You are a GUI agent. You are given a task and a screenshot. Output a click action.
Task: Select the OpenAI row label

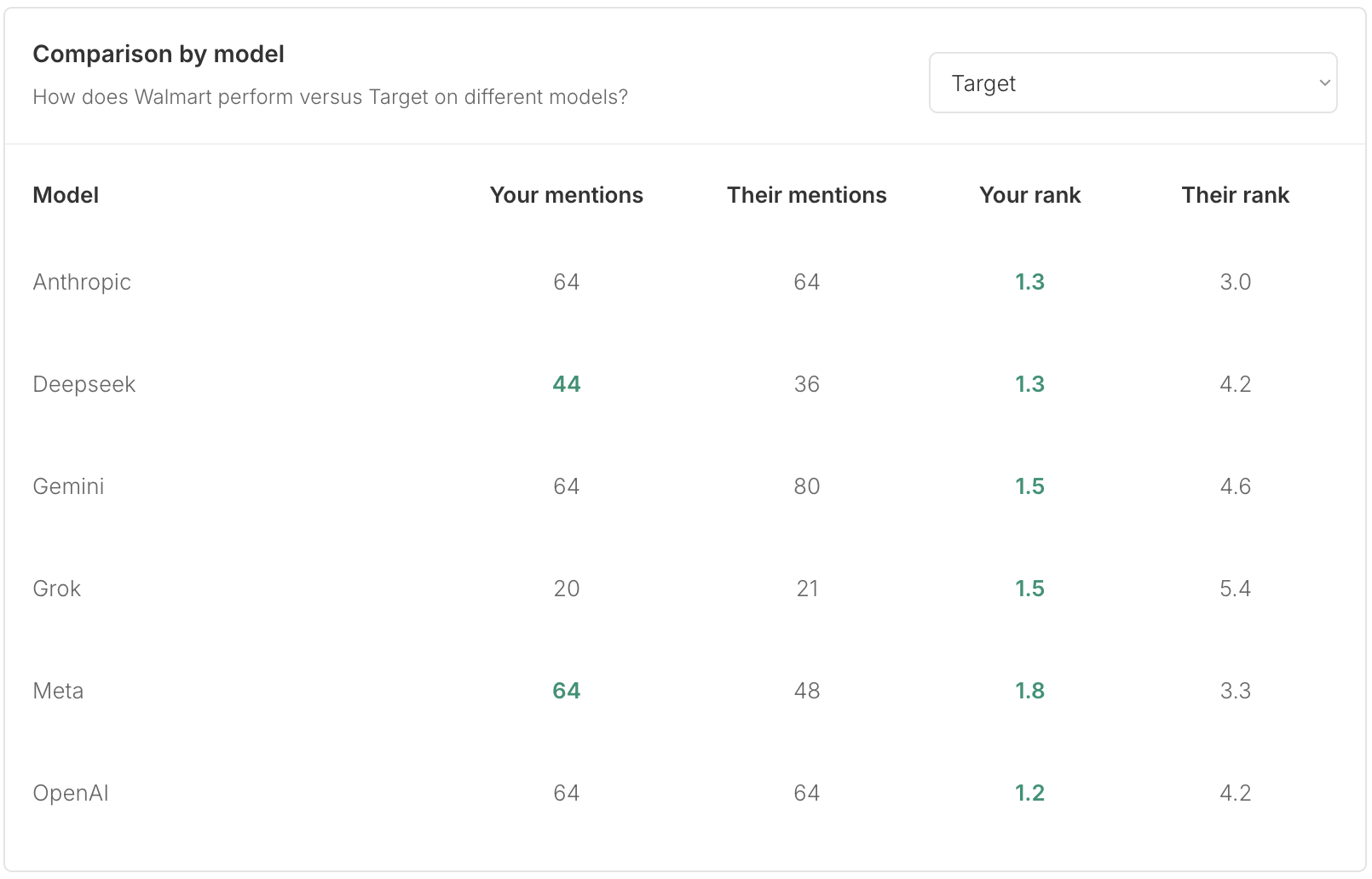coord(70,793)
